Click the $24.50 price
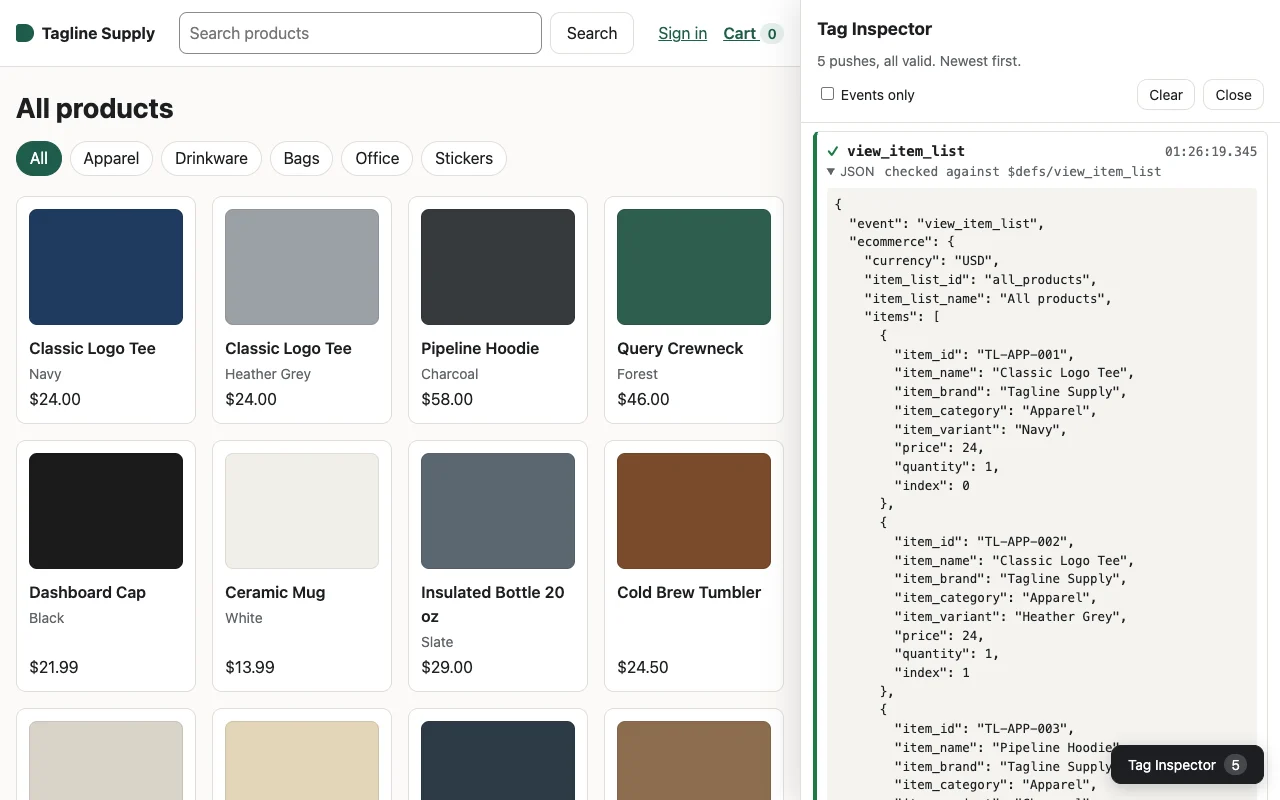1280x800 pixels. tap(643, 667)
